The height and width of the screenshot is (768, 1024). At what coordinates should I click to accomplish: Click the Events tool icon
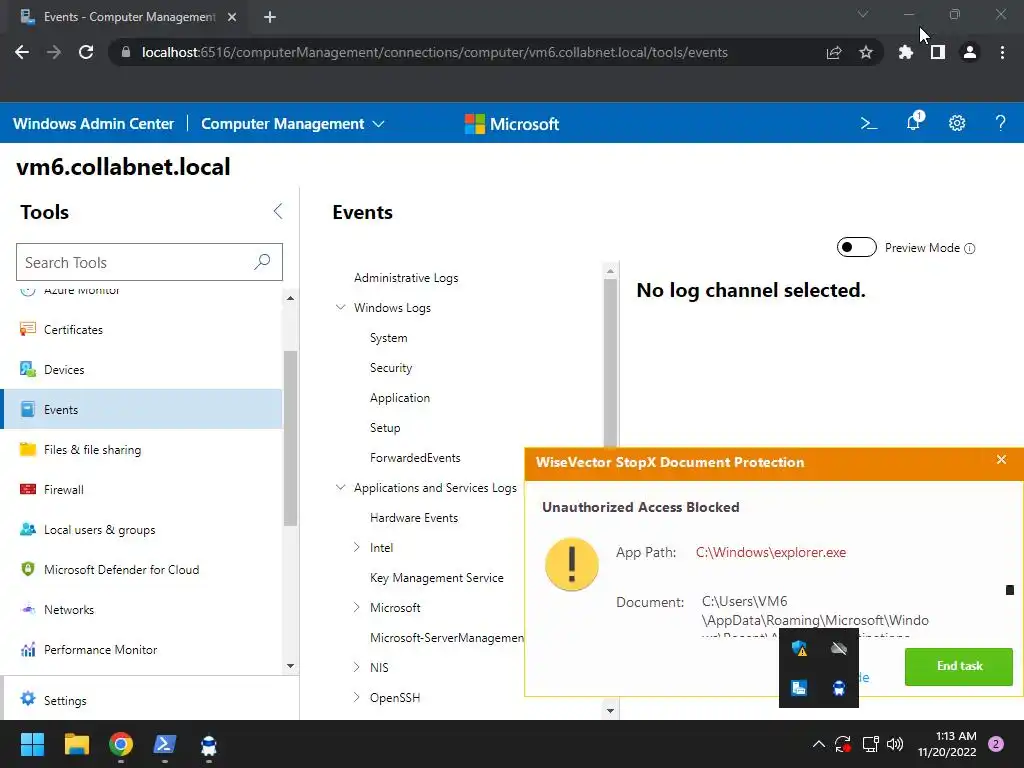pos(27,409)
